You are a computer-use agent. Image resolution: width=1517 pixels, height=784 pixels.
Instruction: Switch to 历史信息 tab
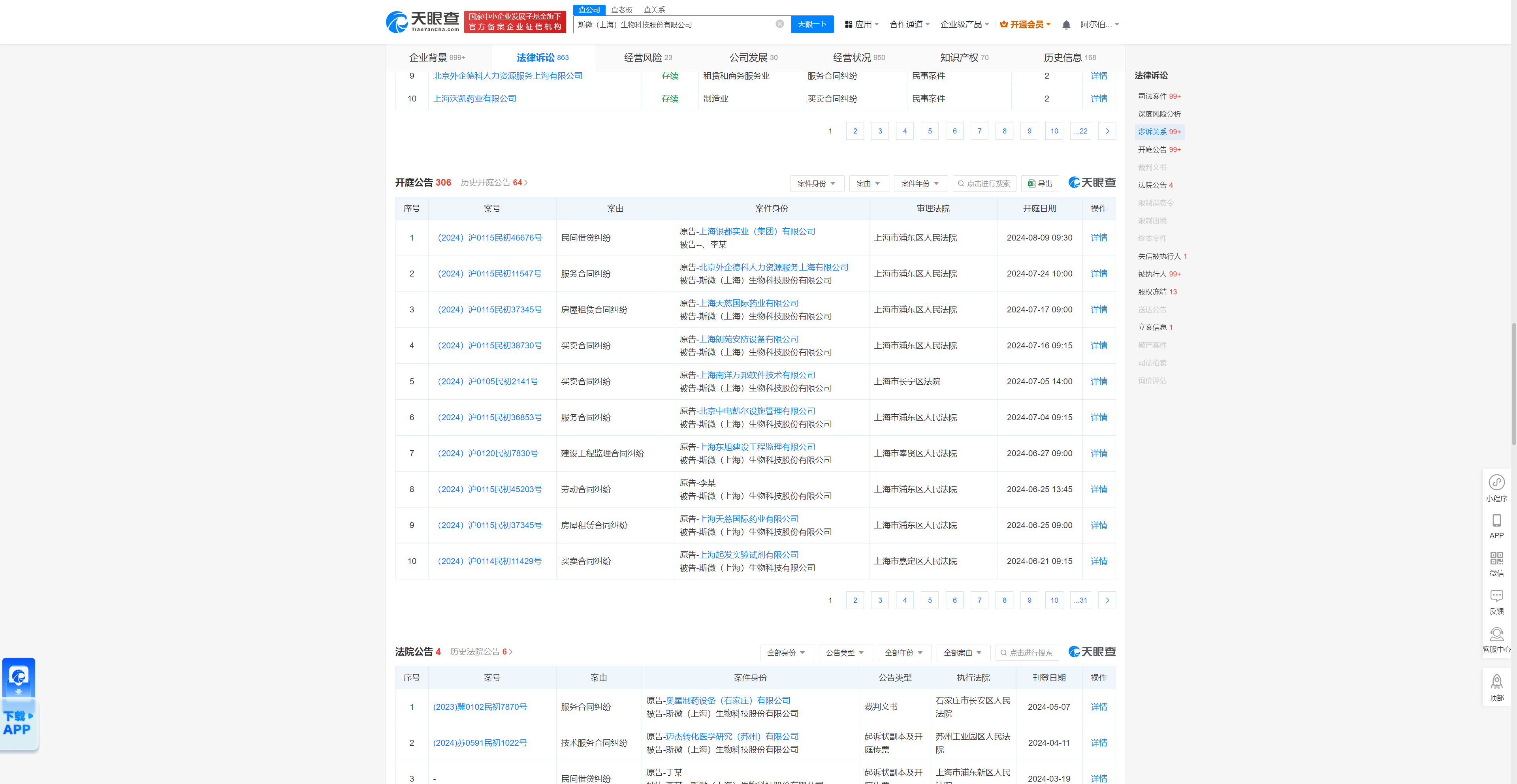click(1069, 58)
